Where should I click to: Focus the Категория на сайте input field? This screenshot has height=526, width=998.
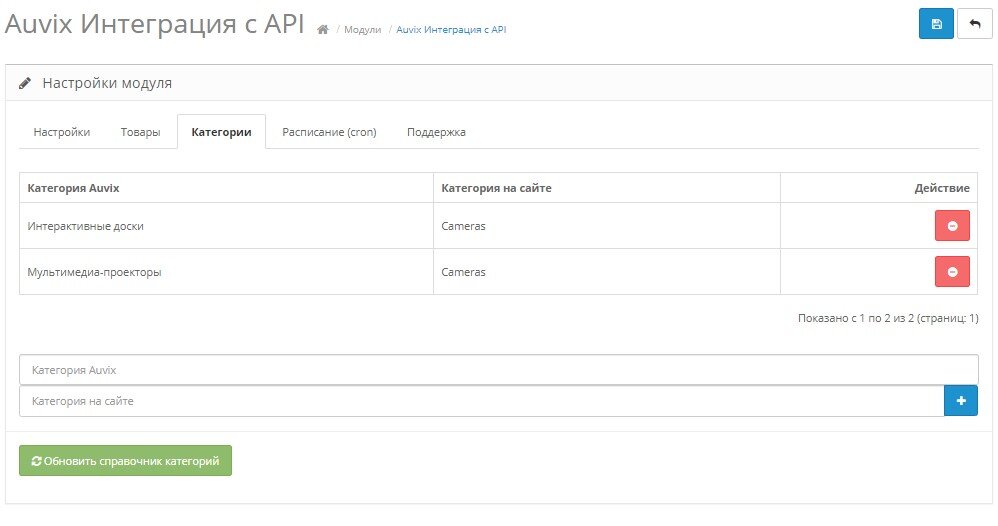(x=482, y=401)
